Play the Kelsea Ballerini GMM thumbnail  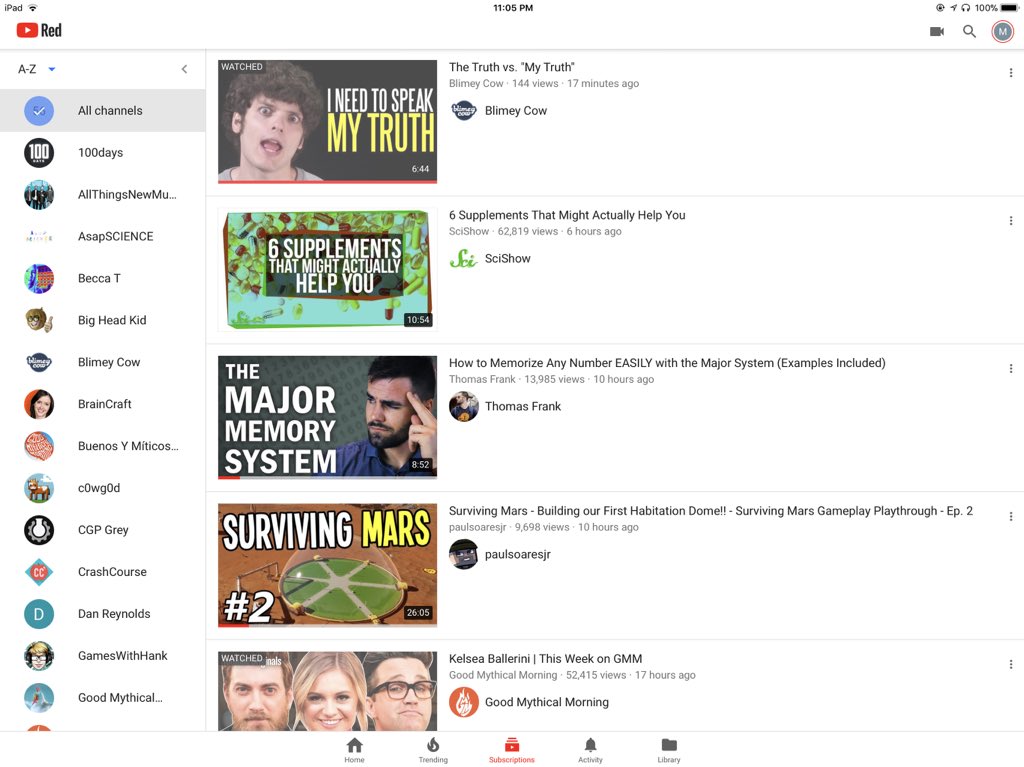327,691
